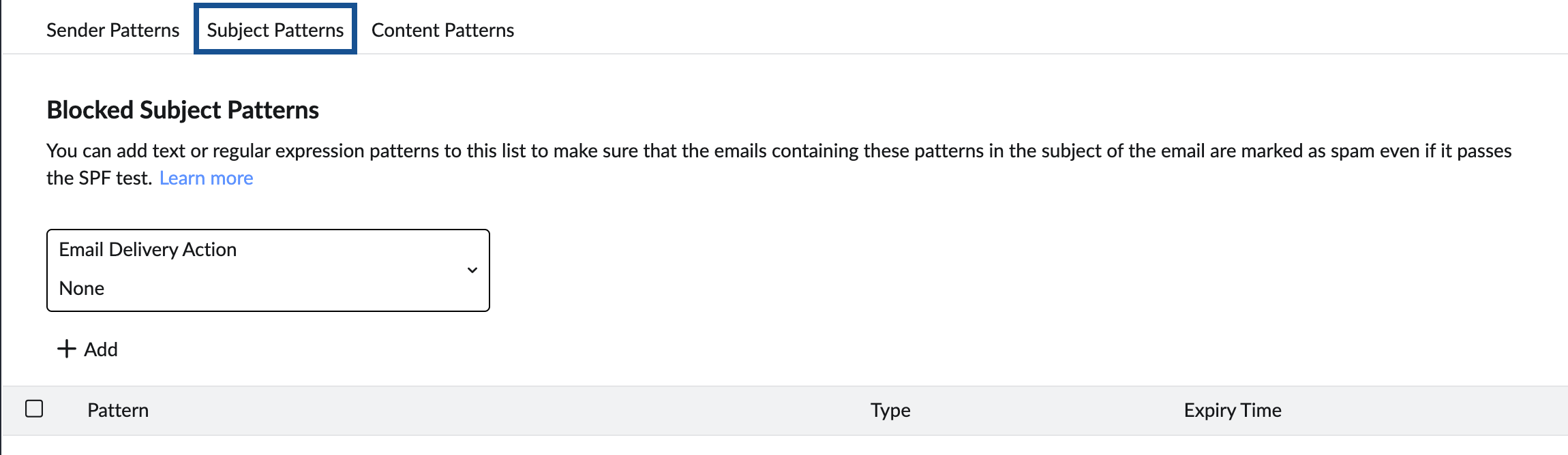Click the 'Email Delivery Action' field label
This screenshot has width=1568, height=455.
point(148,249)
